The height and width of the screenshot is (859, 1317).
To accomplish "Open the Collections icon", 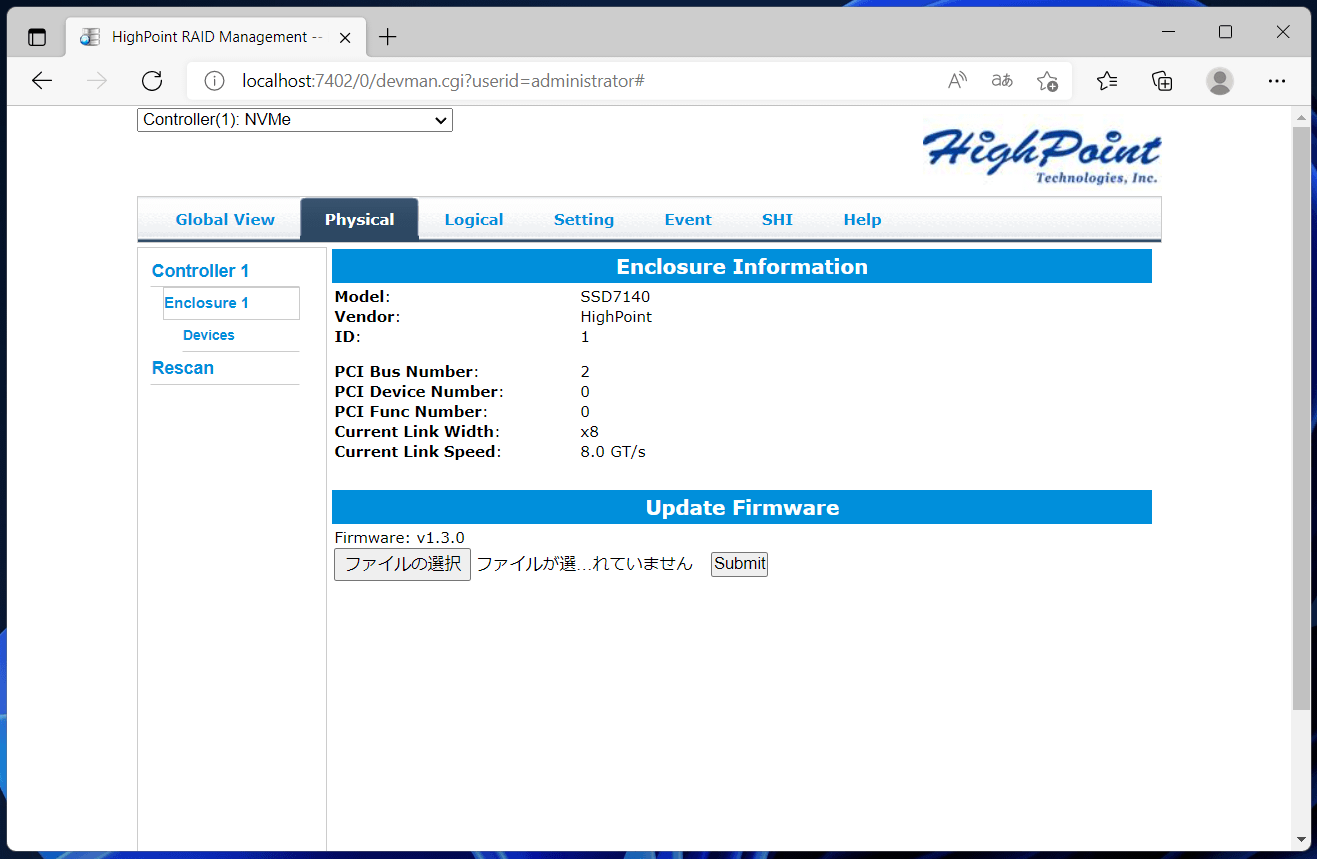I will point(1162,81).
